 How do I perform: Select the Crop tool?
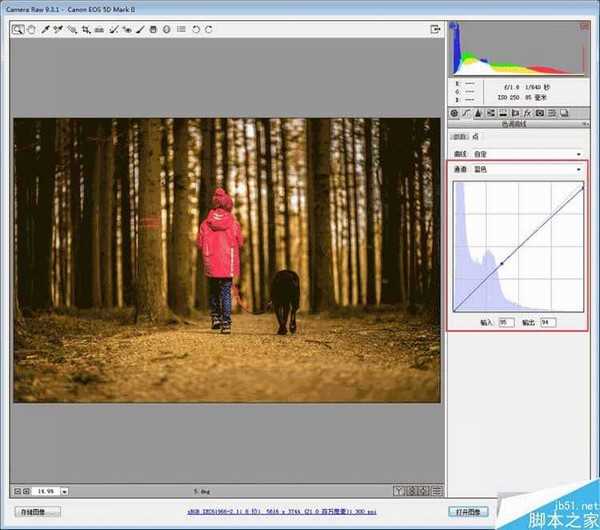point(86,30)
